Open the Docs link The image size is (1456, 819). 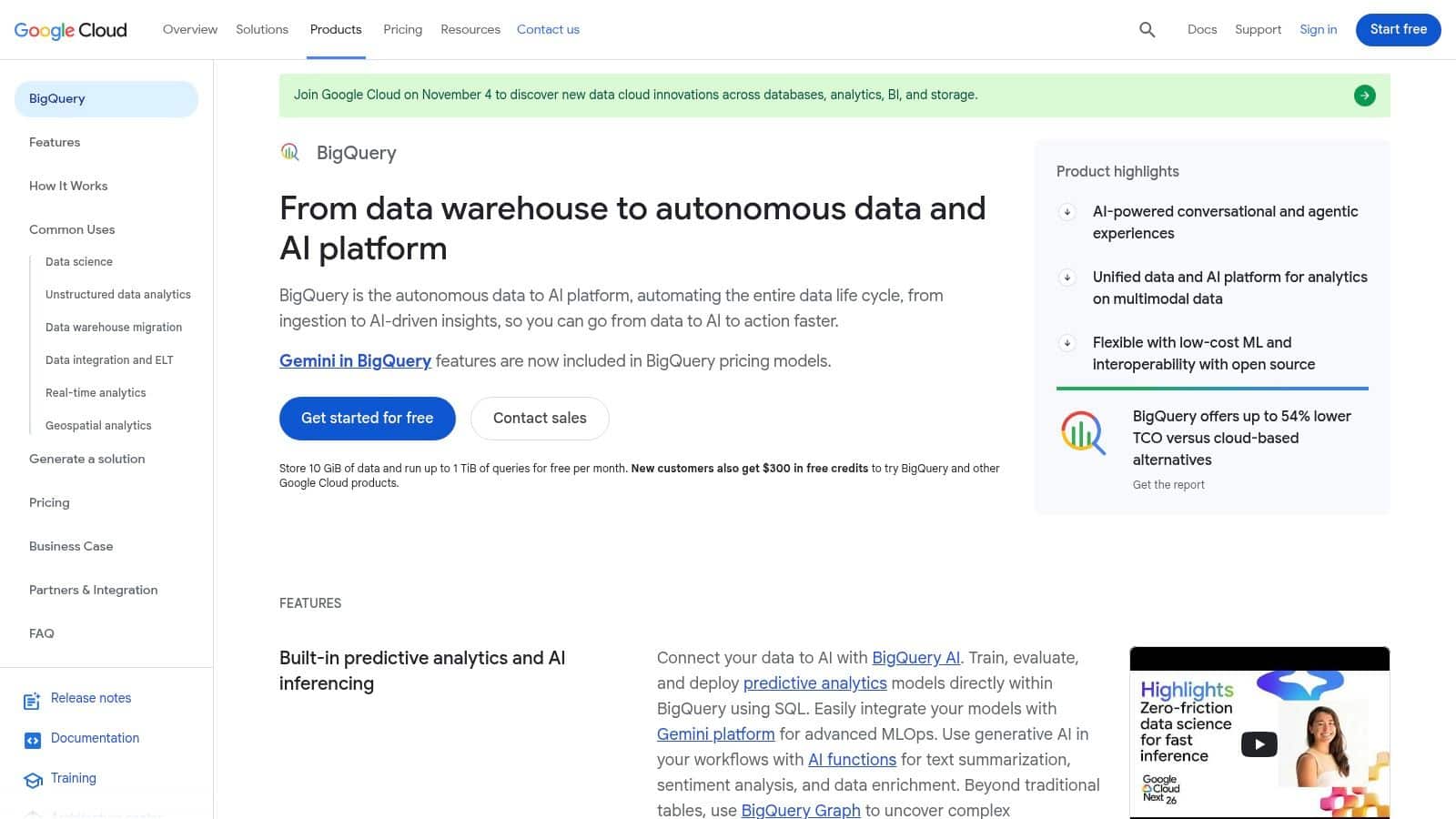pyautogui.click(x=1201, y=29)
